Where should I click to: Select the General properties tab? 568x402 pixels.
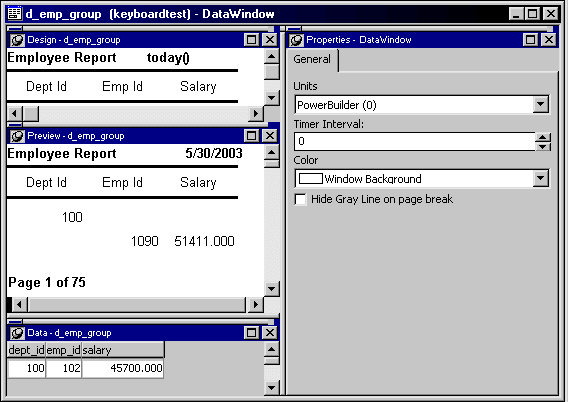tap(312, 59)
